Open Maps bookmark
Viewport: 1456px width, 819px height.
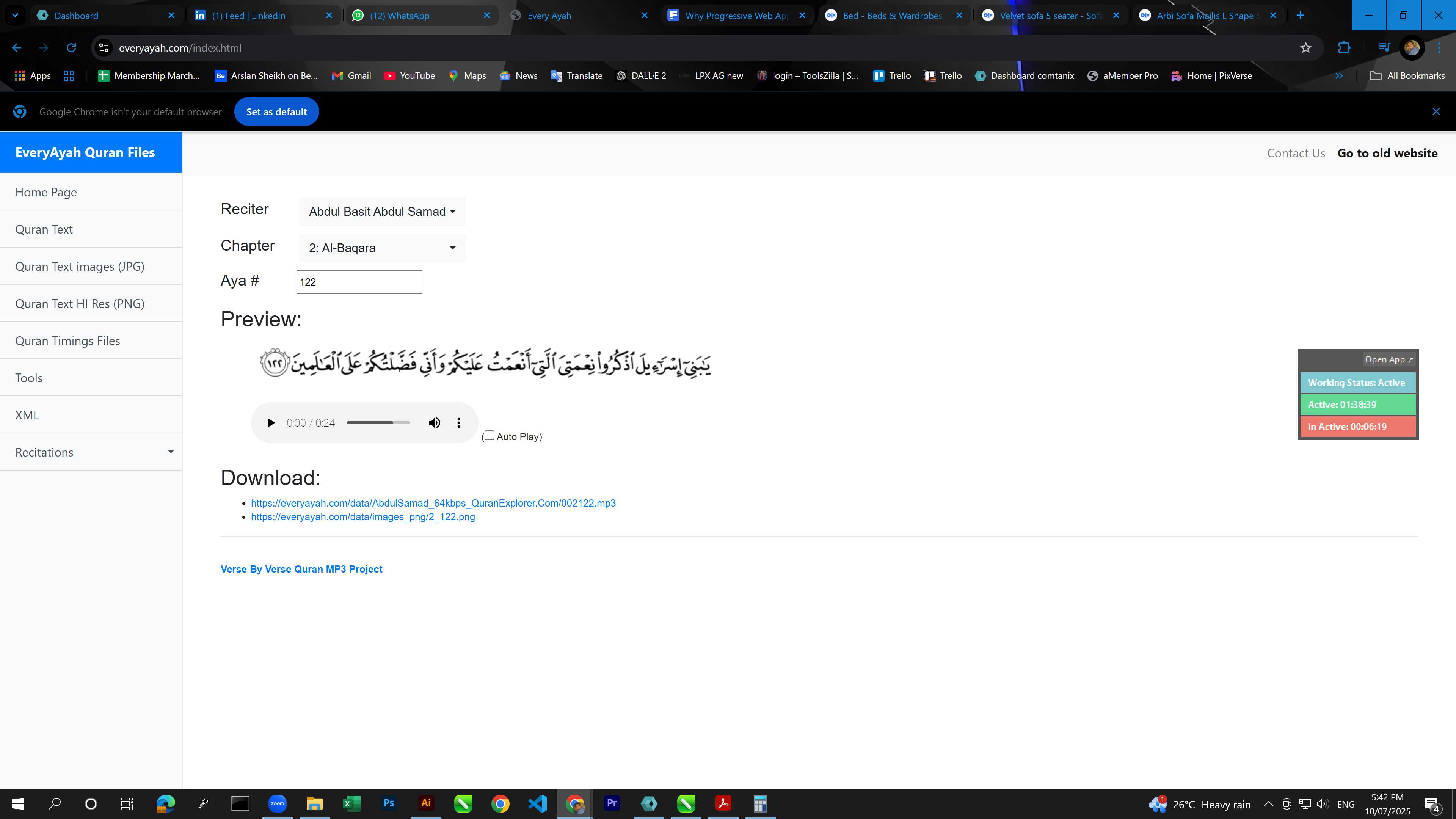(x=468, y=76)
